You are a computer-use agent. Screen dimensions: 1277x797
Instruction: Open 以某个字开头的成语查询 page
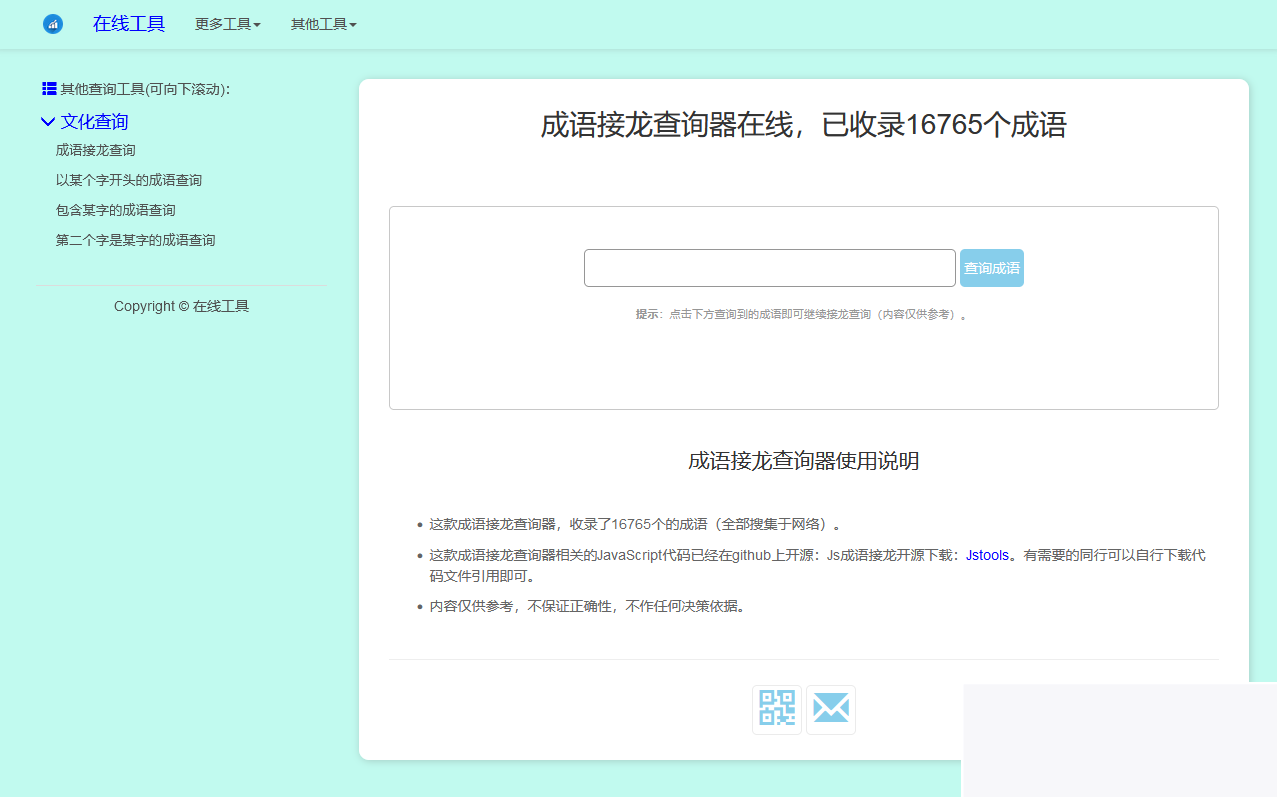point(129,180)
